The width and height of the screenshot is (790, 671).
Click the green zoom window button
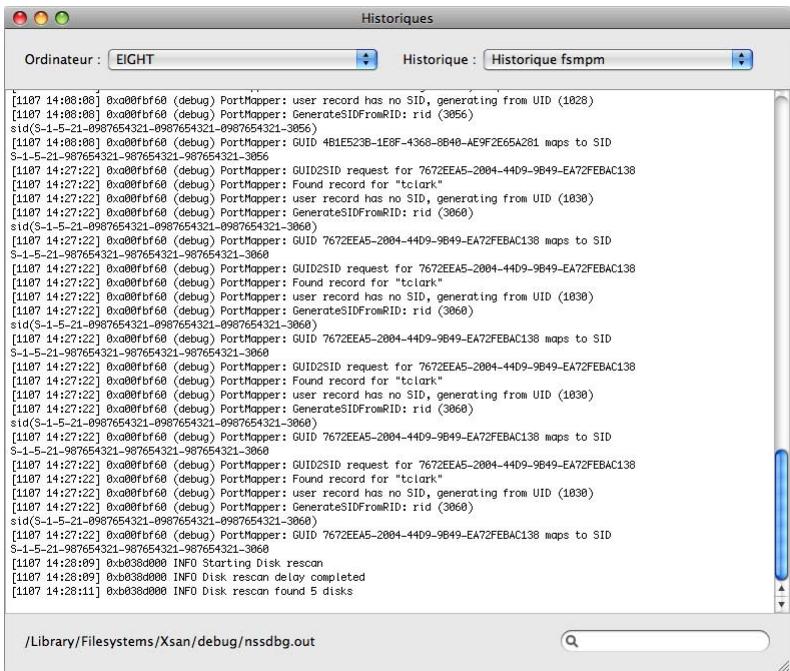[62, 18]
